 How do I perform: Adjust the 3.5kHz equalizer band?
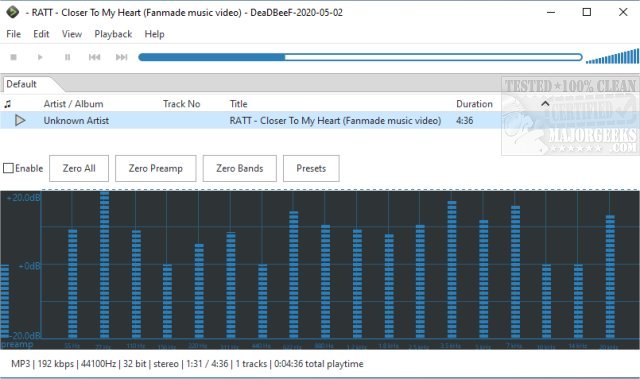pyautogui.click(x=452, y=270)
